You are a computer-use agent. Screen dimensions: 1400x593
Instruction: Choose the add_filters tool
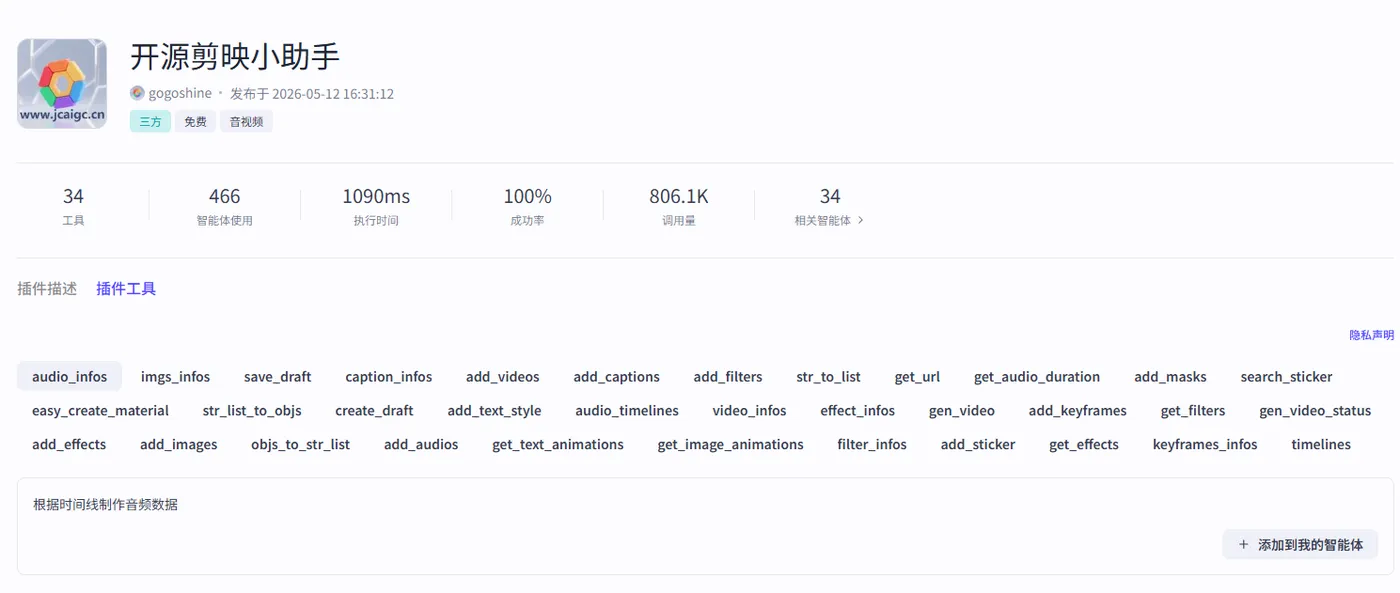pos(728,377)
